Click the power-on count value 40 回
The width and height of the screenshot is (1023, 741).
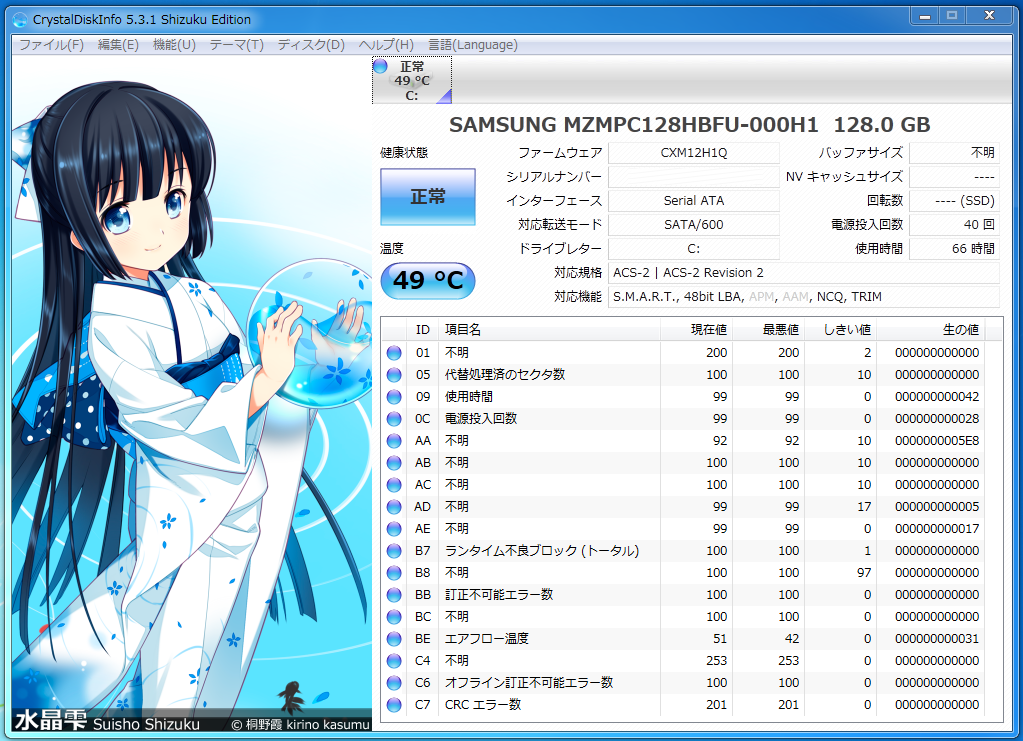954,225
